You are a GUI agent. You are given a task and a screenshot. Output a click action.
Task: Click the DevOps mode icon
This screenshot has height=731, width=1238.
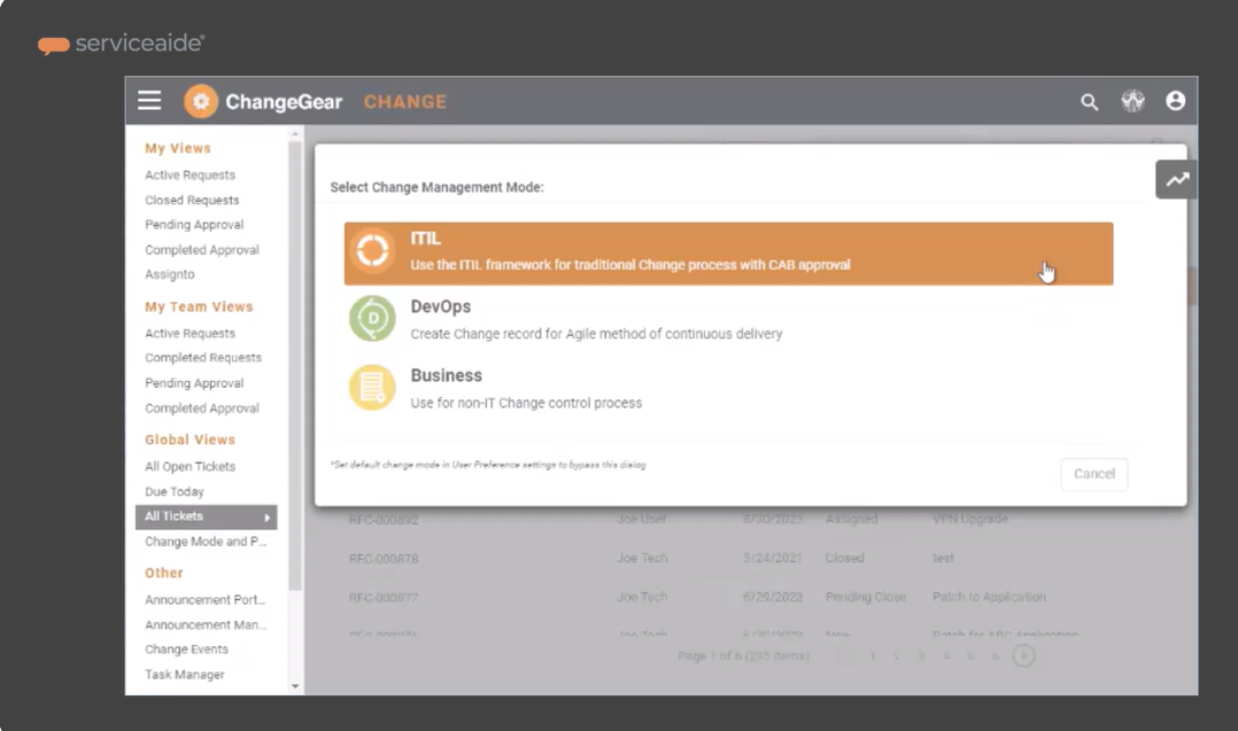pyautogui.click(x=372, y=319)
